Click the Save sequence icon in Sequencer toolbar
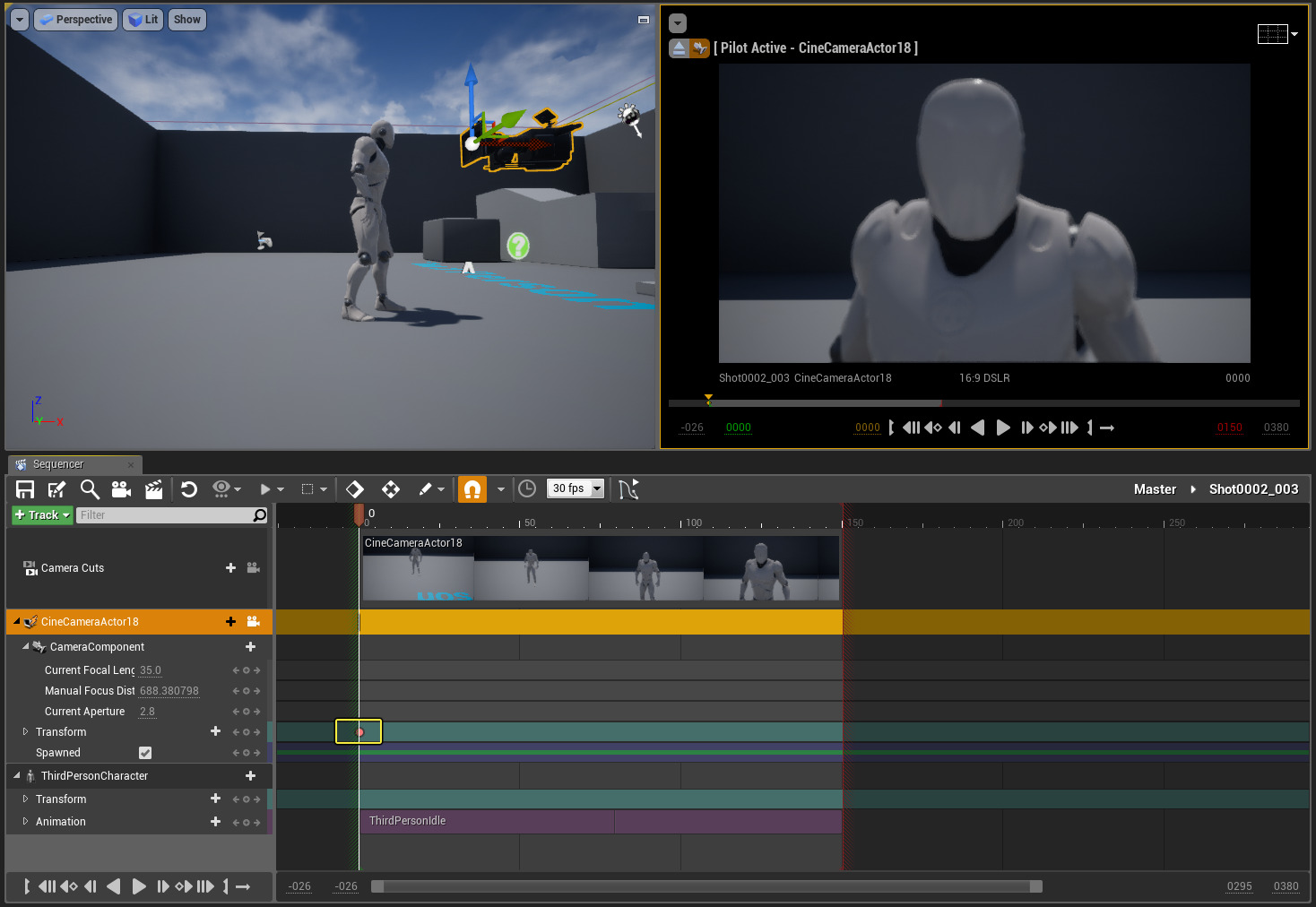Screen dimensions: 1316x907 [25, 489]
